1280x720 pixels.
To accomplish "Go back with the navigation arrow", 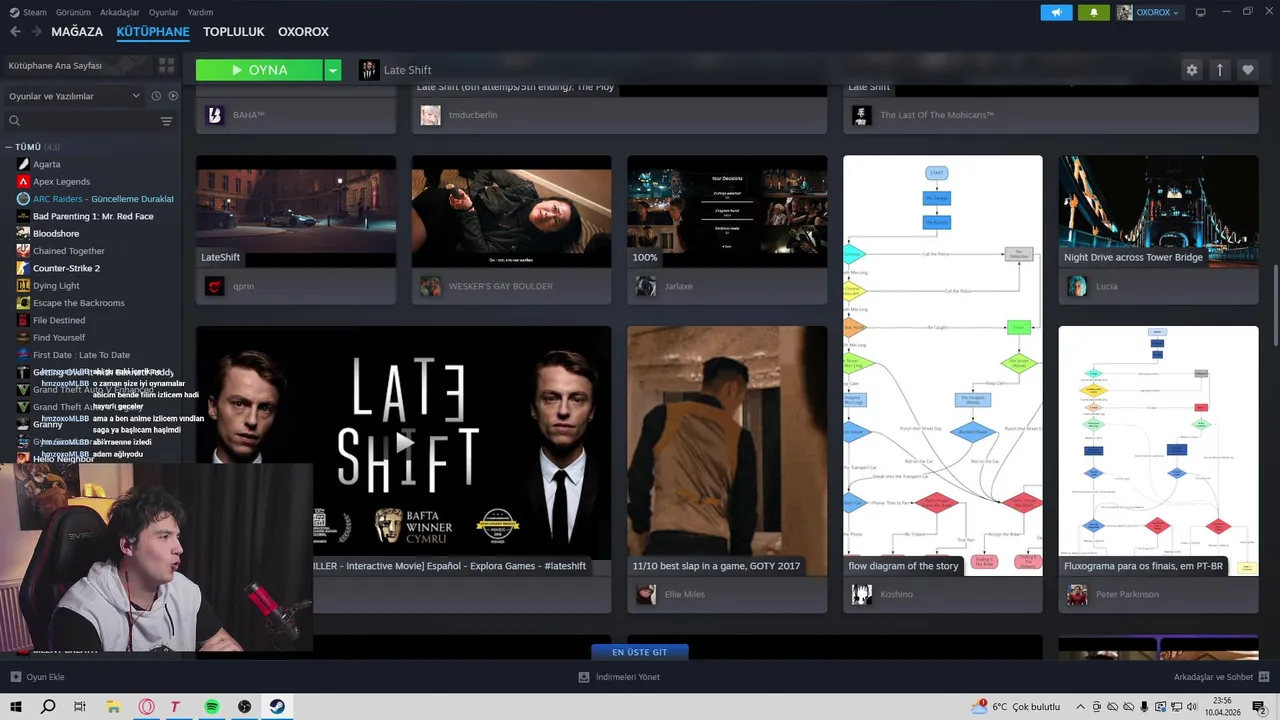I will tap(15, 32).
